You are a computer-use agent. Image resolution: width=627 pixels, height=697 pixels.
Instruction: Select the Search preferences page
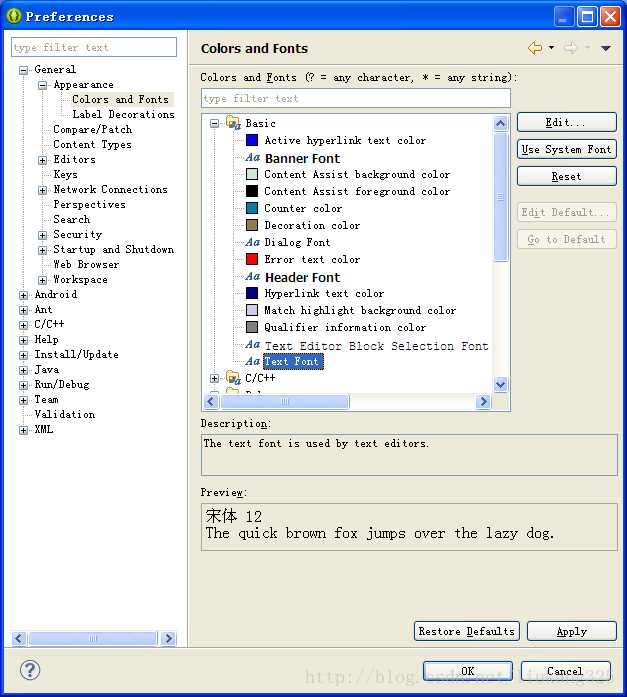coord(72,219)
